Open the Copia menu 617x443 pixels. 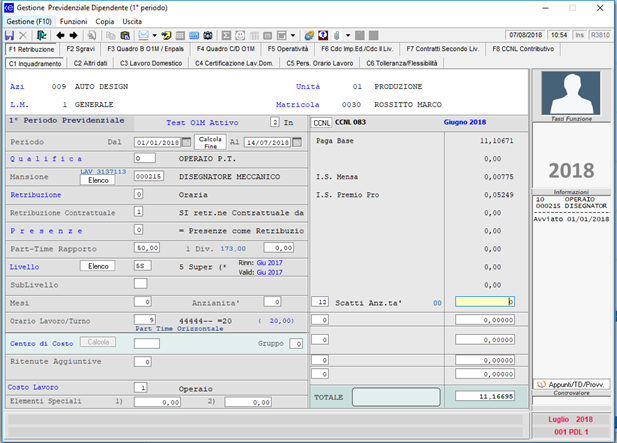click(104, 20)
